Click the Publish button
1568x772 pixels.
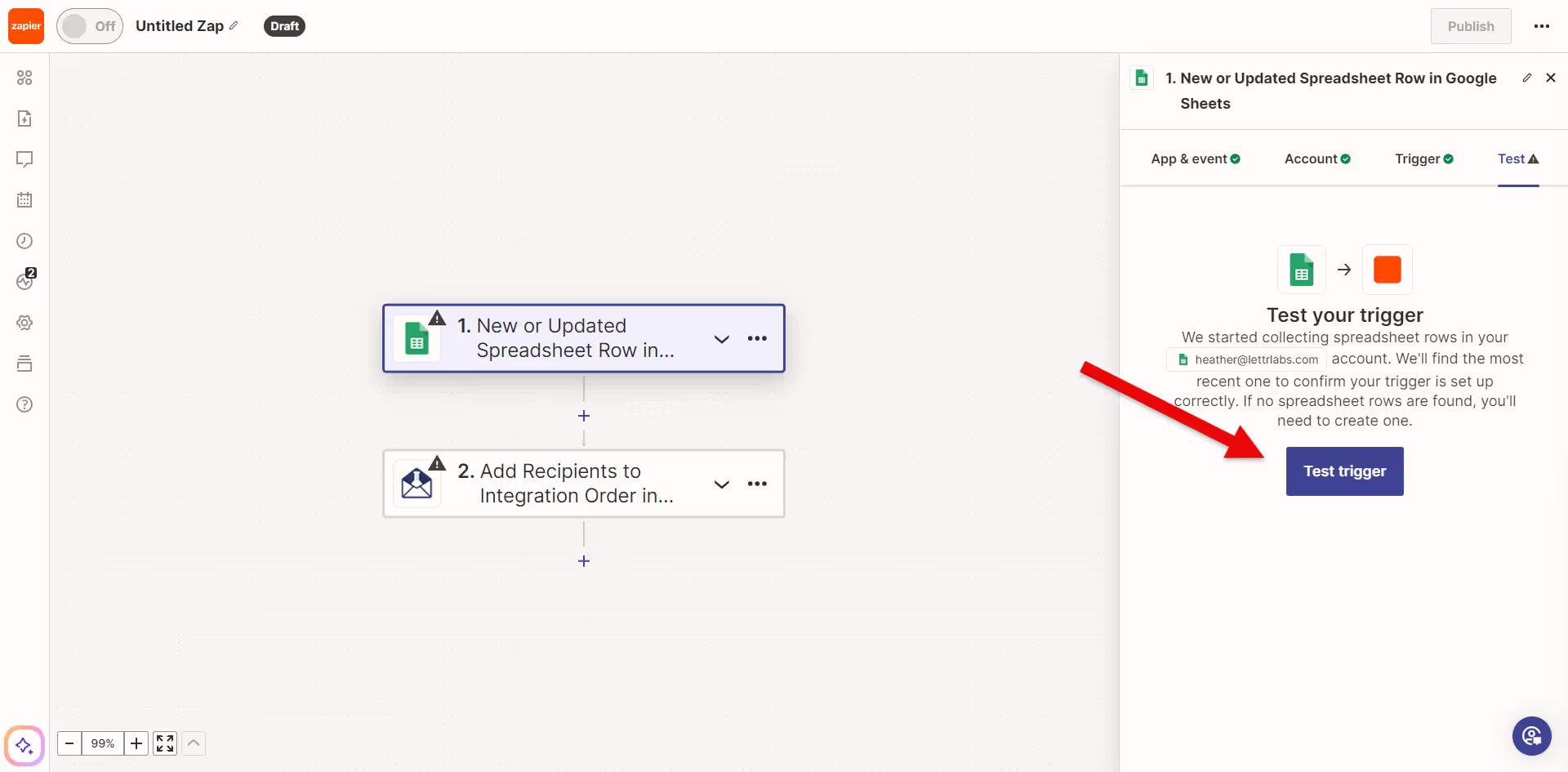click(x=1471, y=26)
